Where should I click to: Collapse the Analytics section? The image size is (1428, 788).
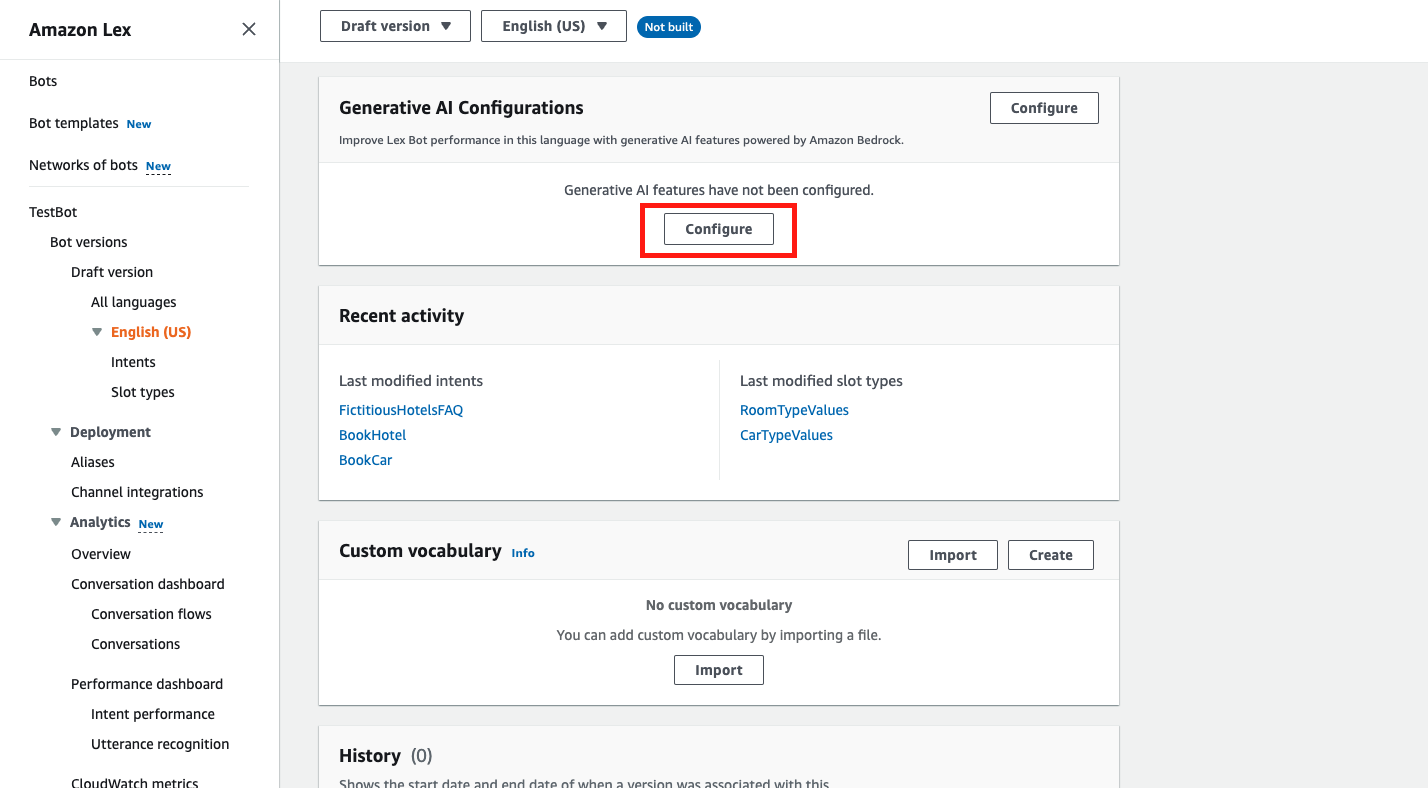pos(56,521)
